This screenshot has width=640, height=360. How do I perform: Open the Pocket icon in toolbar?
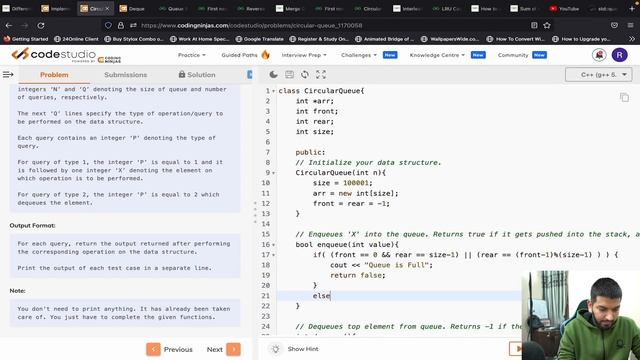pos(614,25)
